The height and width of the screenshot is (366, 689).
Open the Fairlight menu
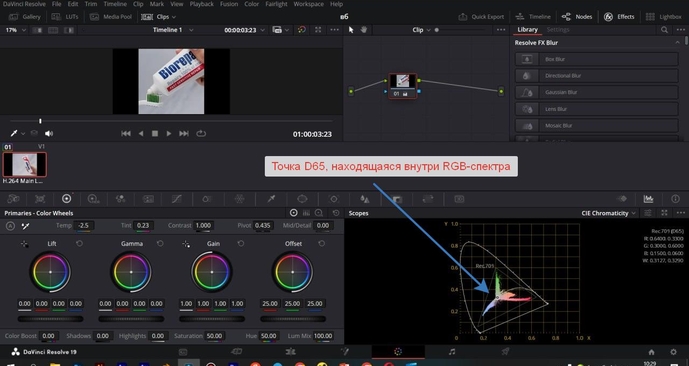pos(276,4)
